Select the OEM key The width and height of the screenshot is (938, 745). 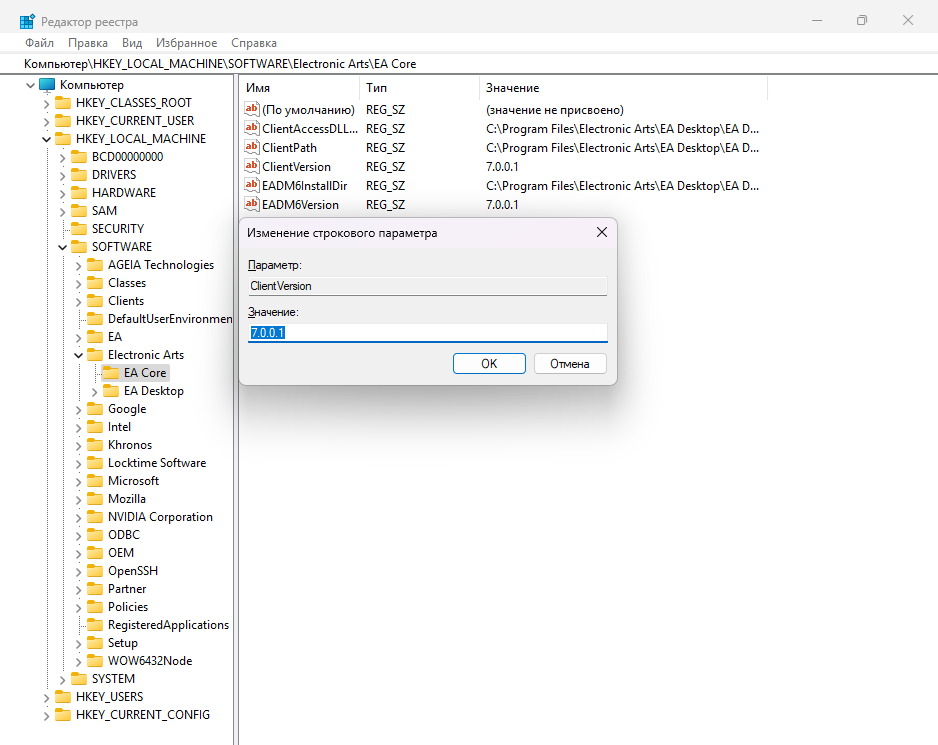[121, 553]
